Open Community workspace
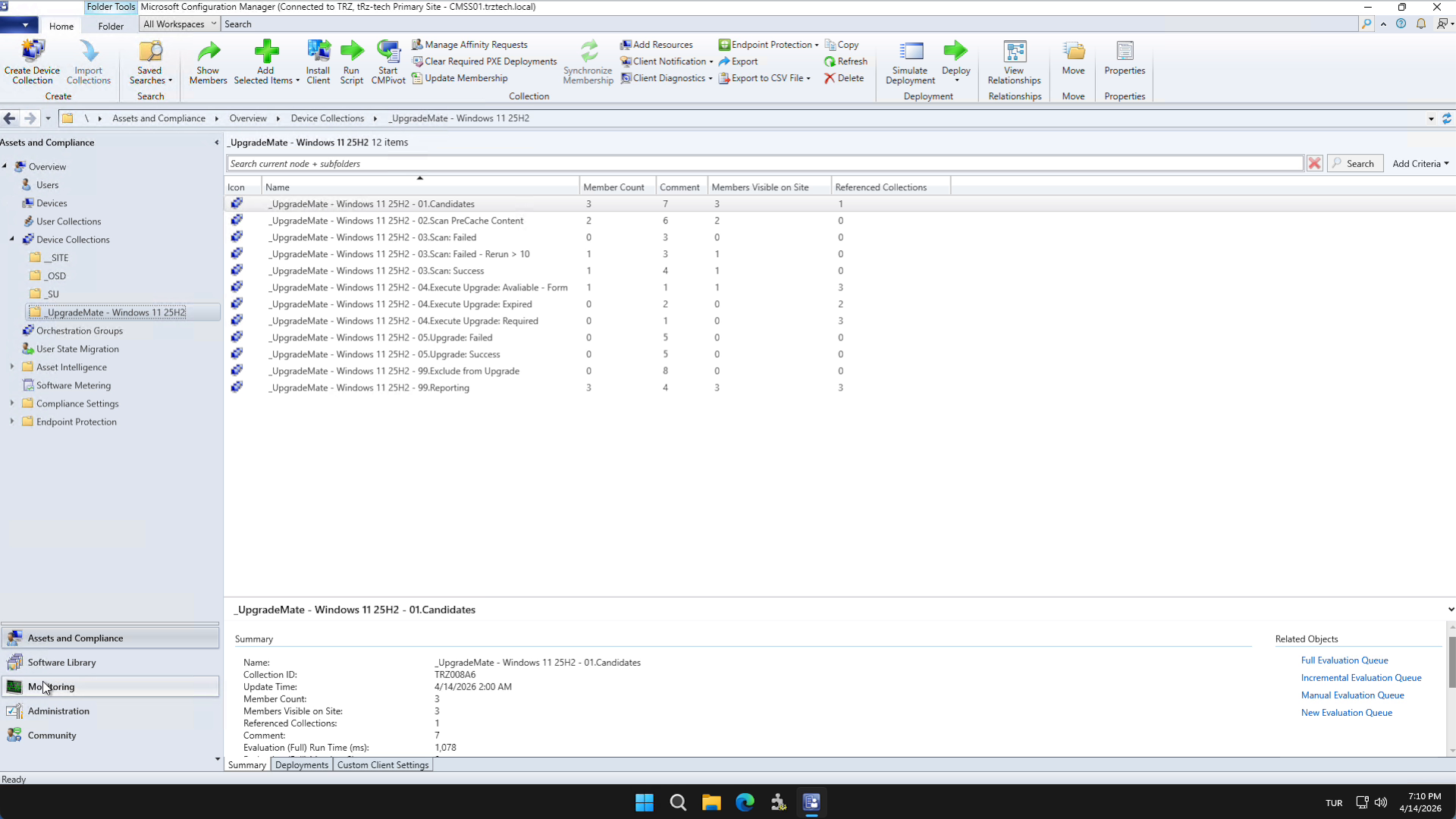Viewport: 1456px width, 819px height. click(x=111, y=736)
